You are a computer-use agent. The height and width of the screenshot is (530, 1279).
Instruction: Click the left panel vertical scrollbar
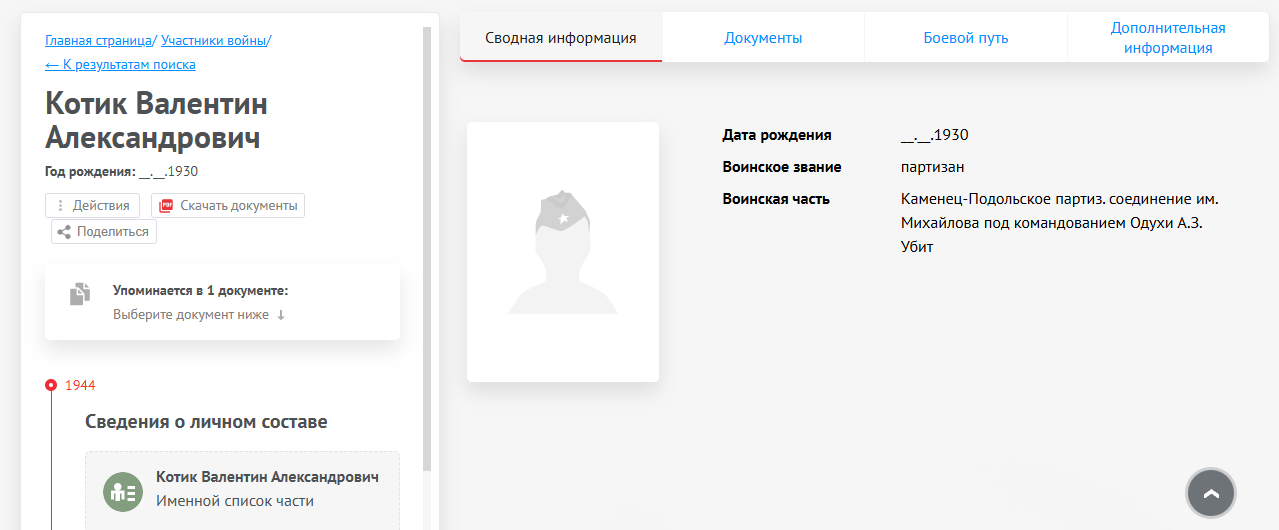point(428,248)
